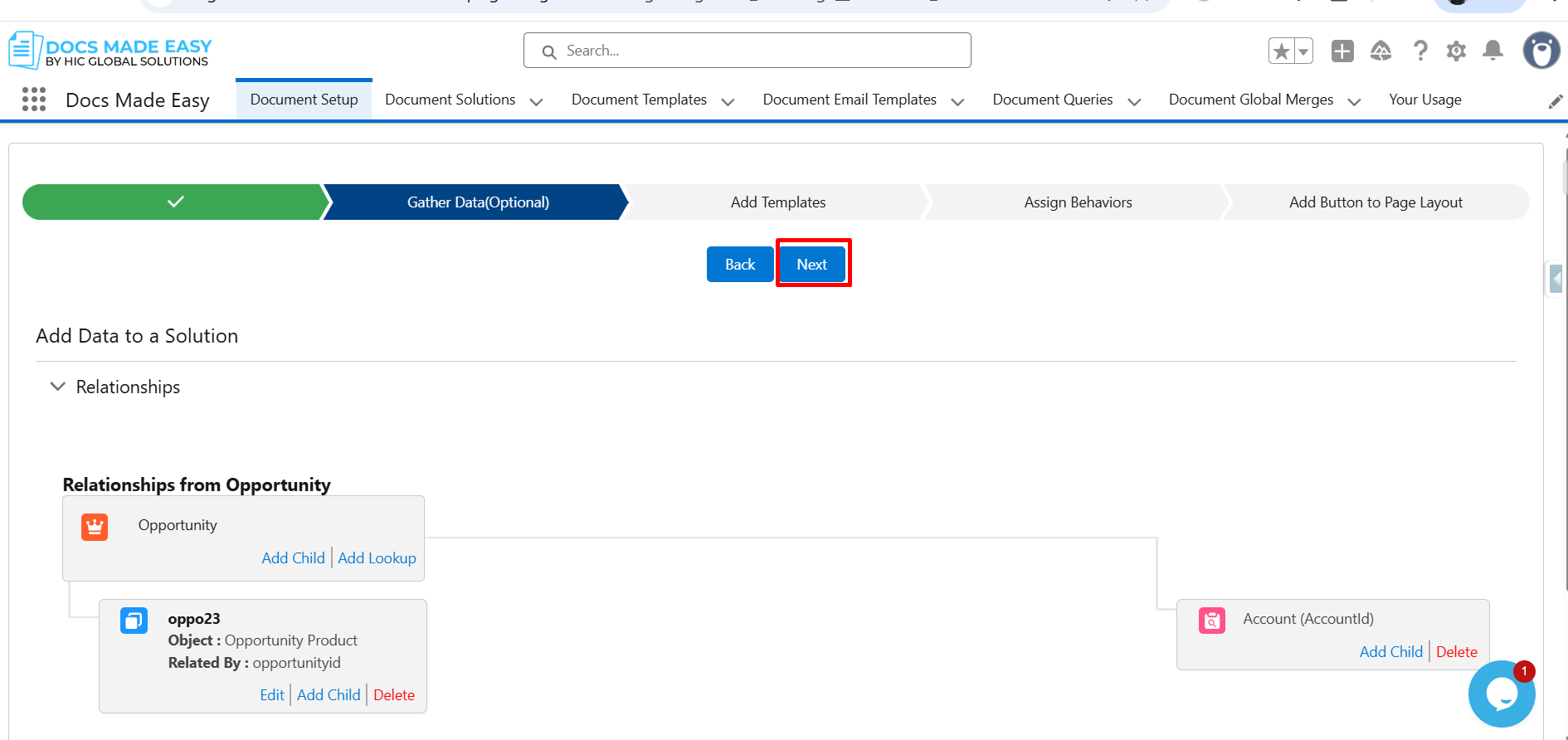
Task: Open the Help question mark icon
Action: pos(1420,51)
